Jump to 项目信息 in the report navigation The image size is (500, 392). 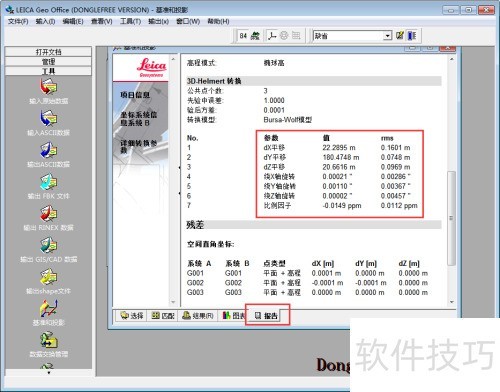point(135,95)
